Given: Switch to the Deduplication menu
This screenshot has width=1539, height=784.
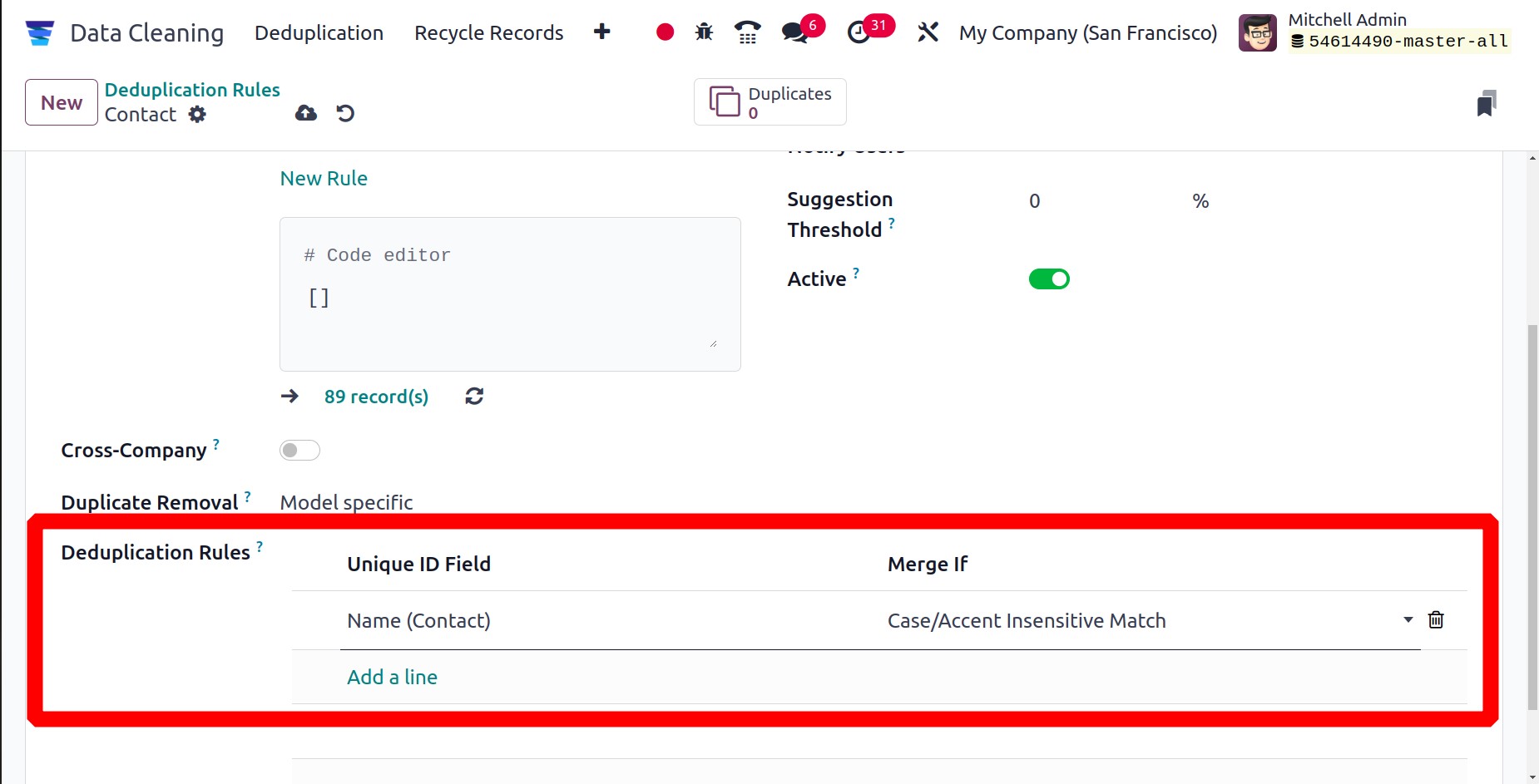Looking at the screenshot, I should coord(319,32).
